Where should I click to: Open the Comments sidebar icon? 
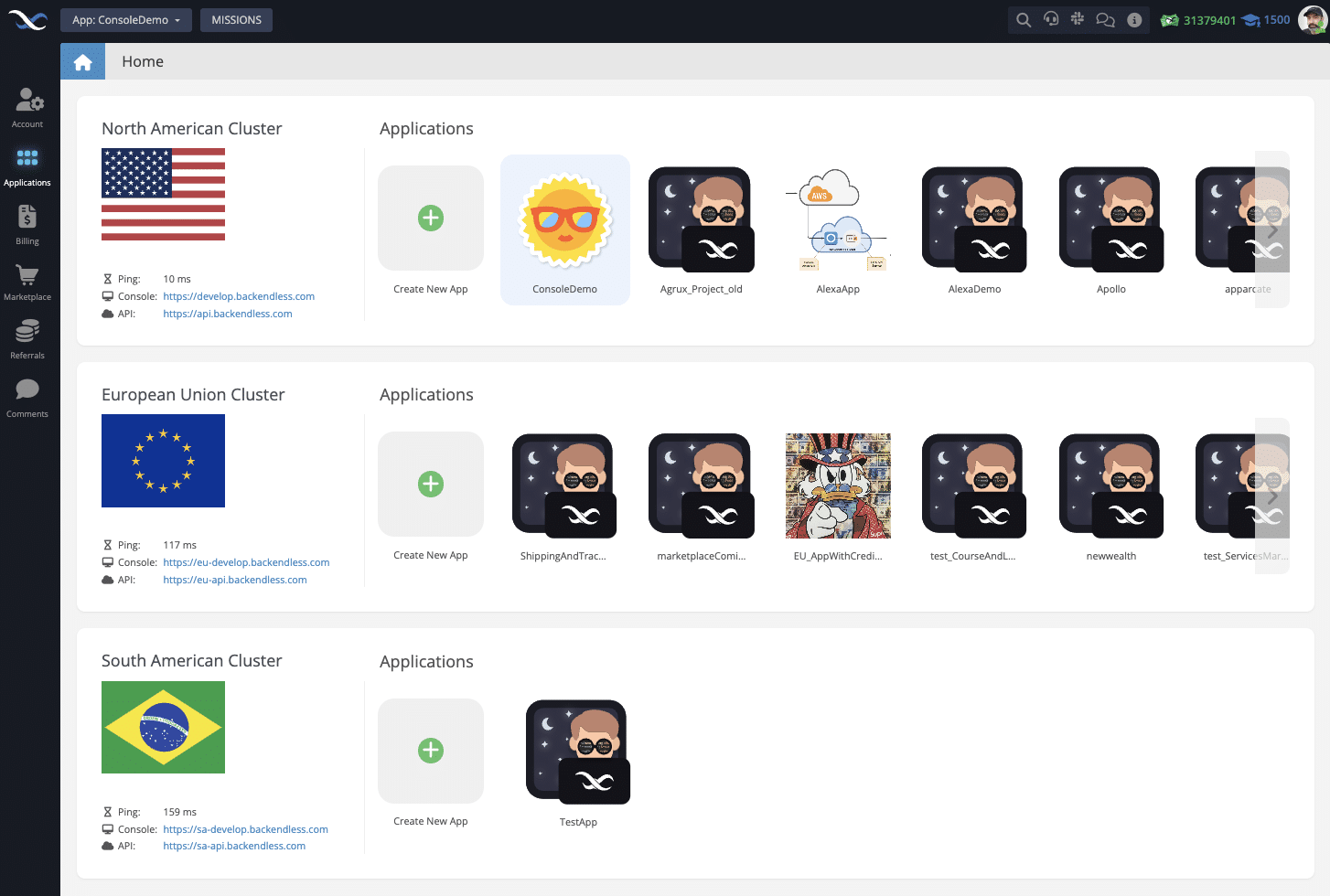[27, 398]
